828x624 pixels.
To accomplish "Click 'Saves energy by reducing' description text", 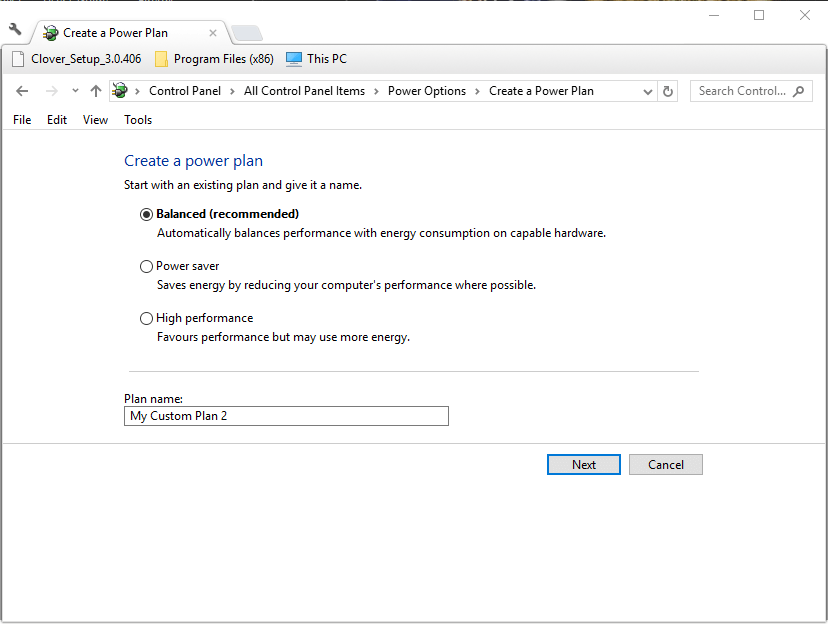I will coord(346,285).
